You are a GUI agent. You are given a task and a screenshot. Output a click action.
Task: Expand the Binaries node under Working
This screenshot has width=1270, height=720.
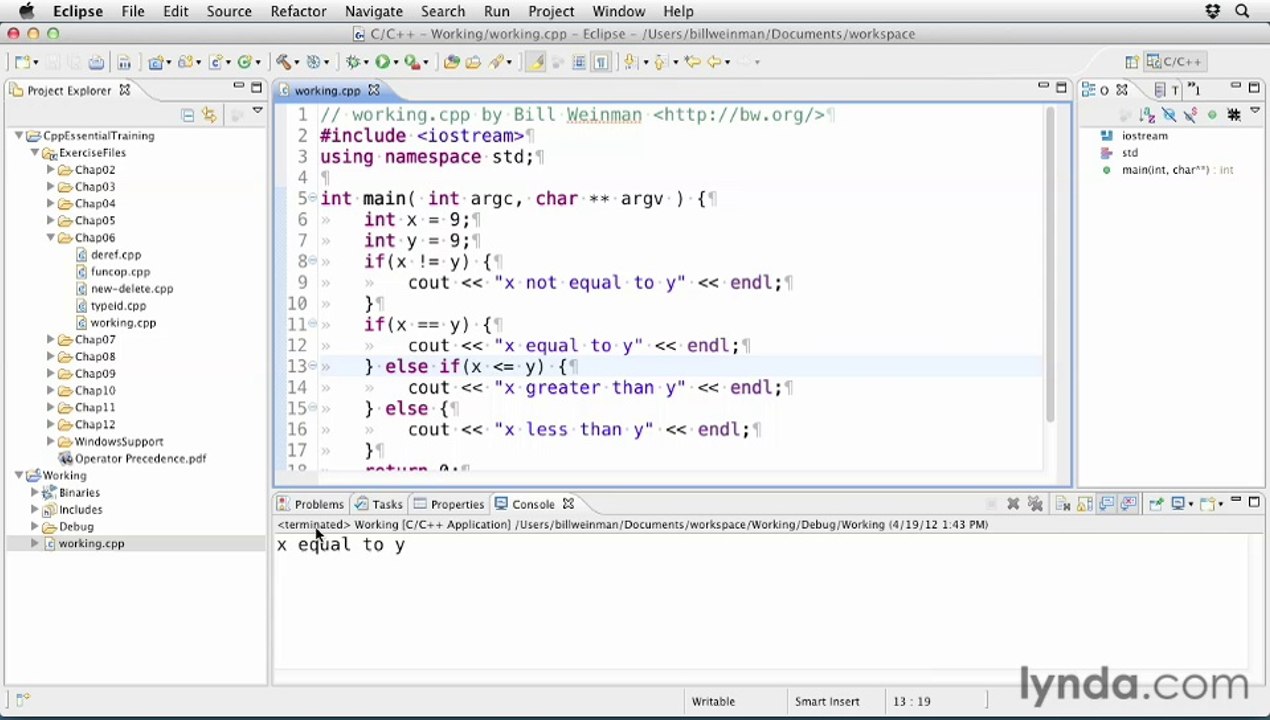point(35,493)
